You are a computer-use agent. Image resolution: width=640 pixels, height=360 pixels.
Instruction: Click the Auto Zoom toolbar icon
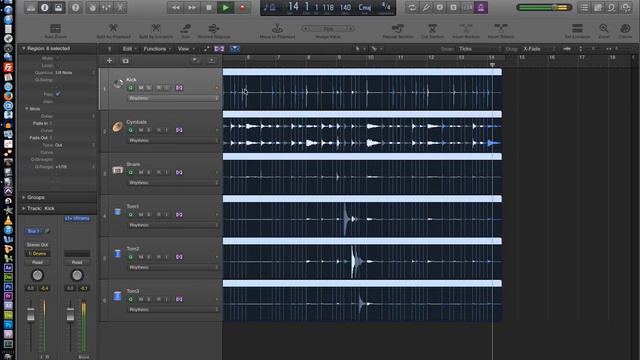point(56,29)
